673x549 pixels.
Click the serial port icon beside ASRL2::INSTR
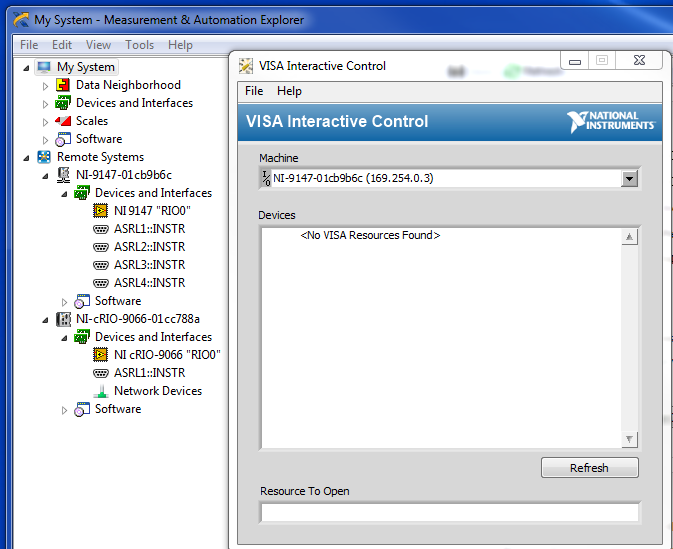[100, 247]
